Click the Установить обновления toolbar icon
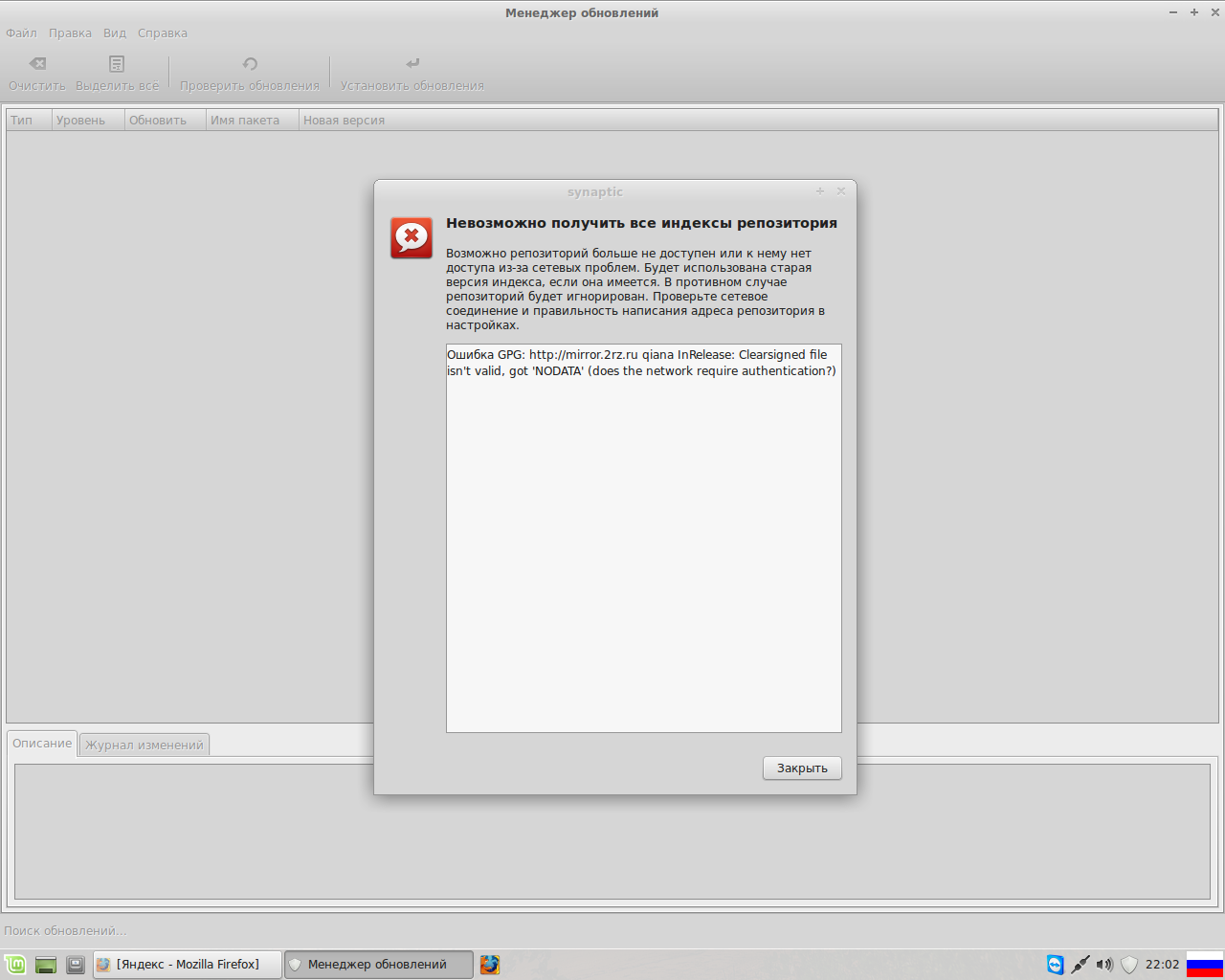 [x=412, y=64]
